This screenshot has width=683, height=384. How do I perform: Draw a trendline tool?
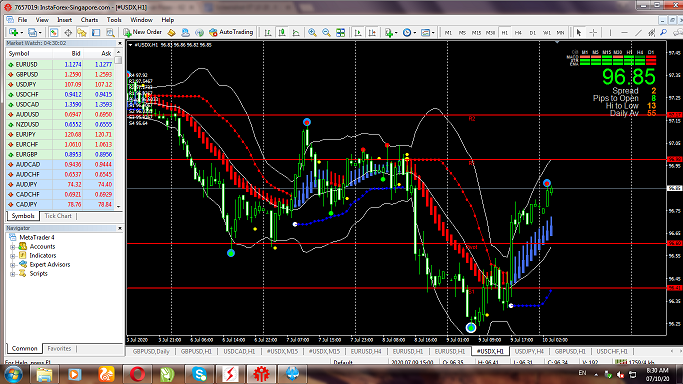[x=638, y=32]
